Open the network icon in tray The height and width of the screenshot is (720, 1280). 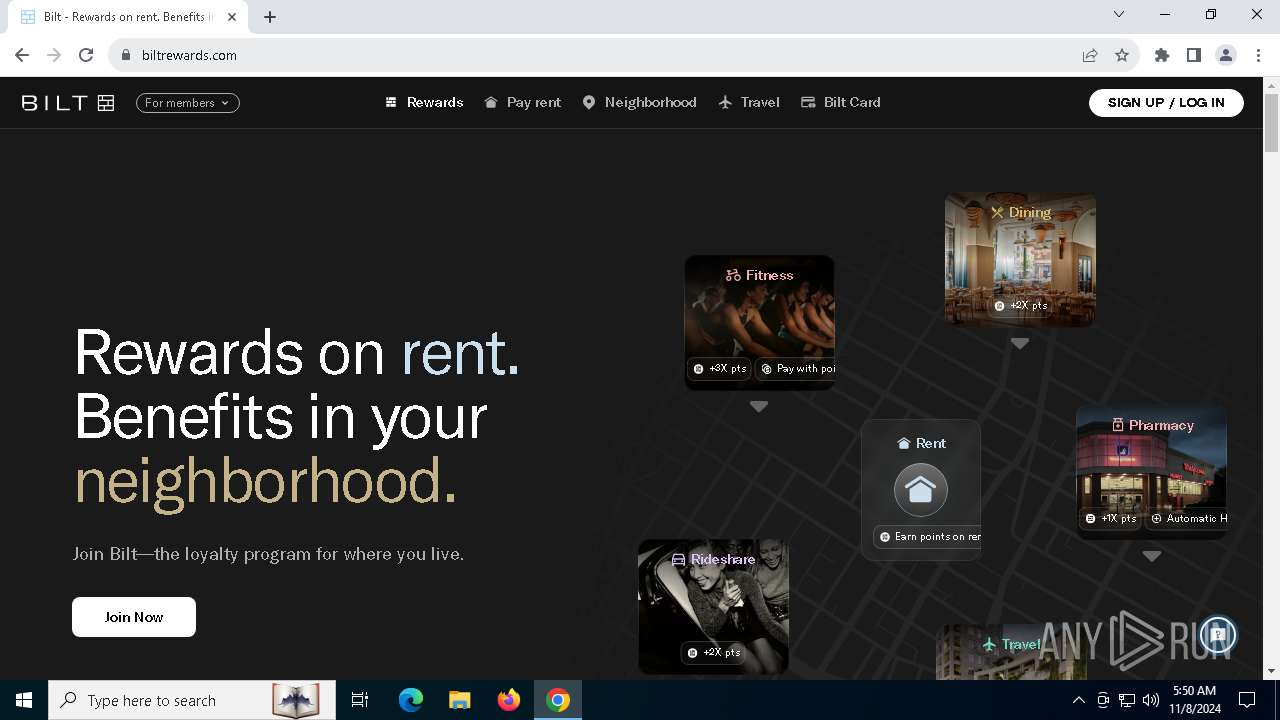[x=1127, y=700]
